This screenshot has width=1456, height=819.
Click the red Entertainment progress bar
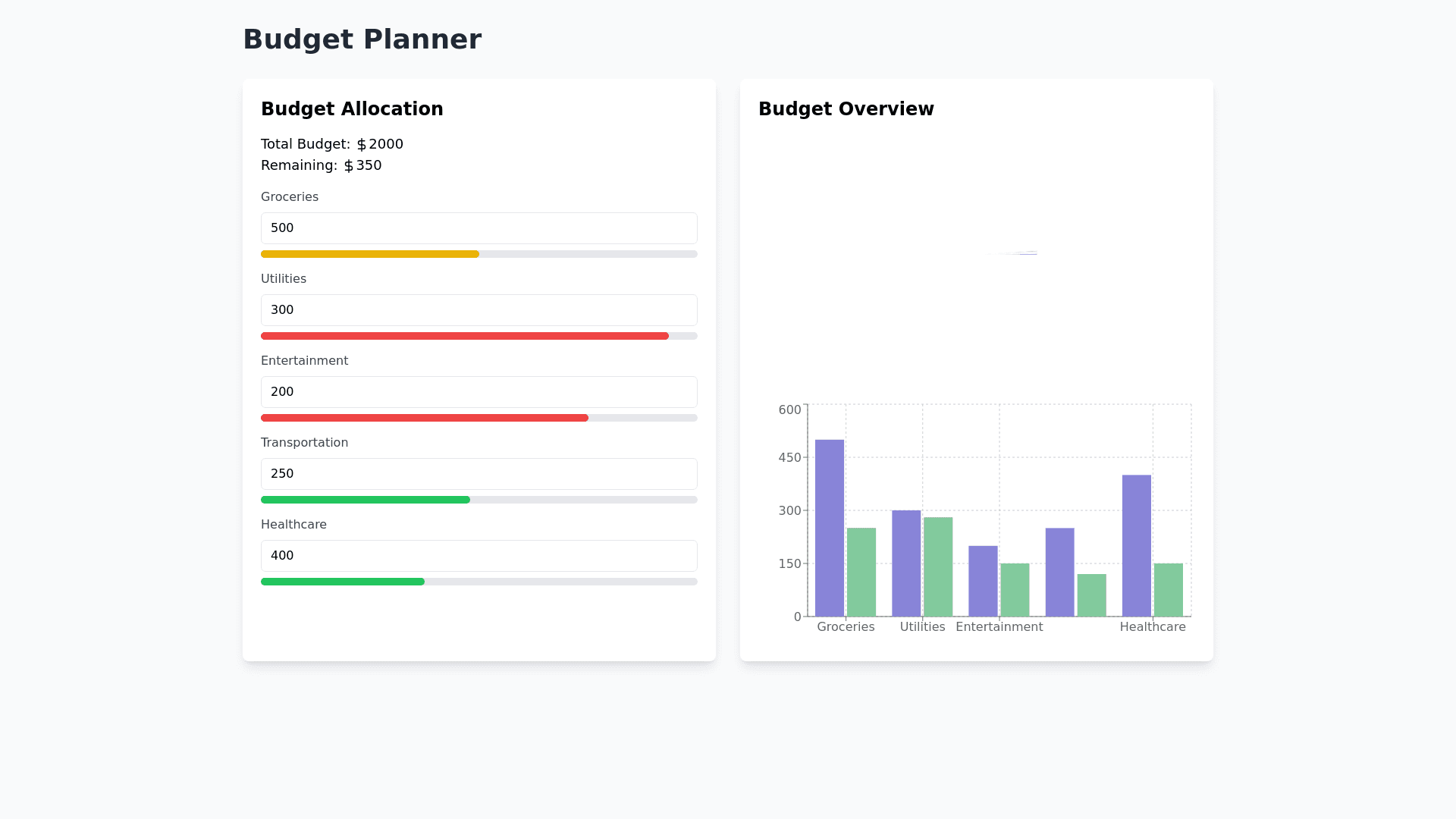tap(425, 418)
